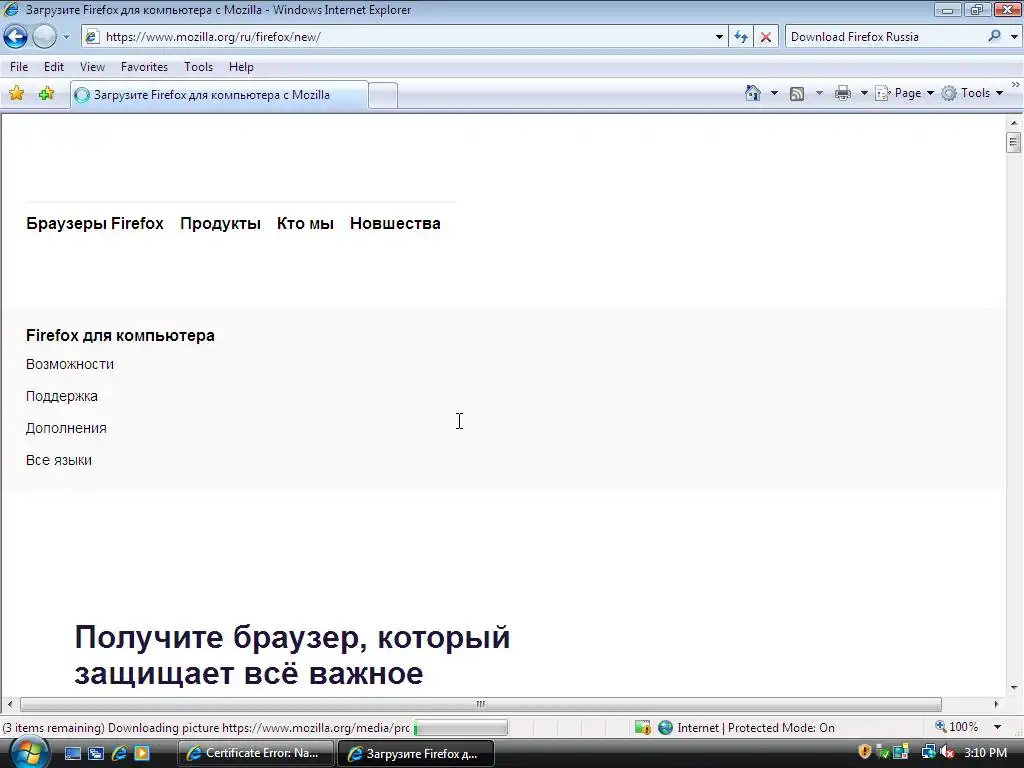
Task: Open Favorites Center star icon
Action: tap(16, 93)
